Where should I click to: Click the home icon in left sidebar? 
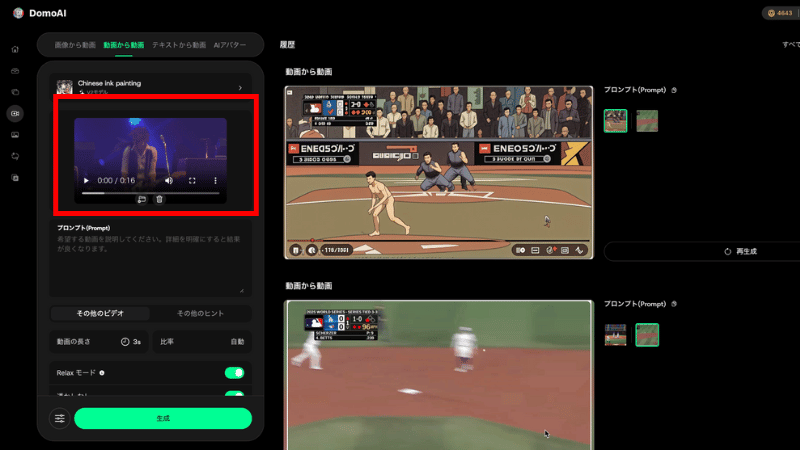(x=15, y=49)
